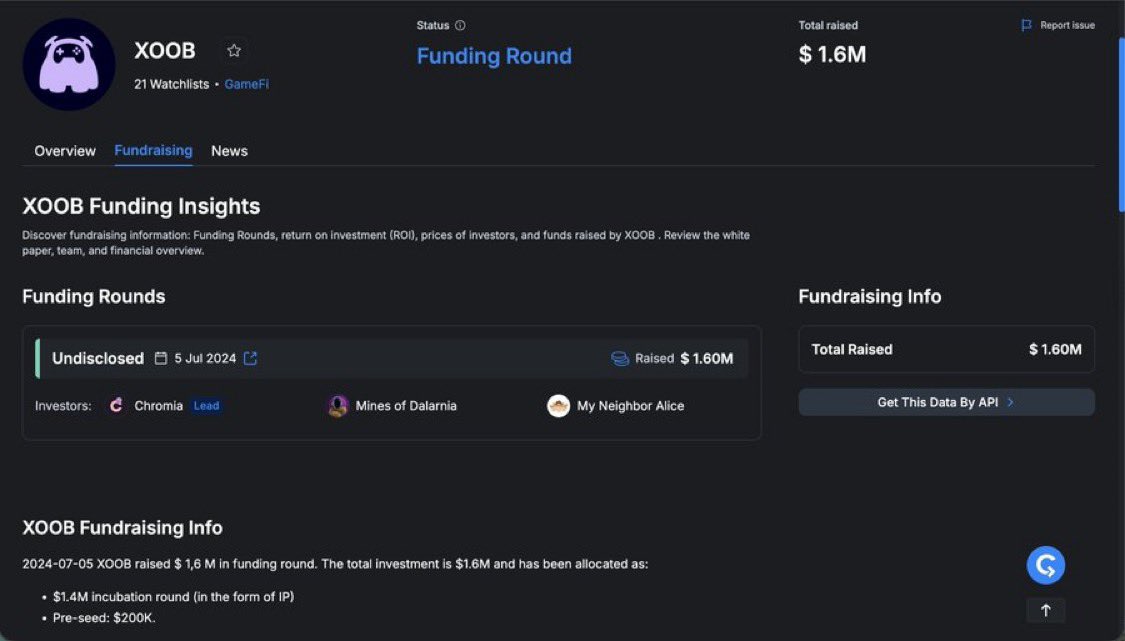This screenshot has width=1125, height=641.
Task: Click the 5 Jul 2024 date
Action: click(205, 358)
